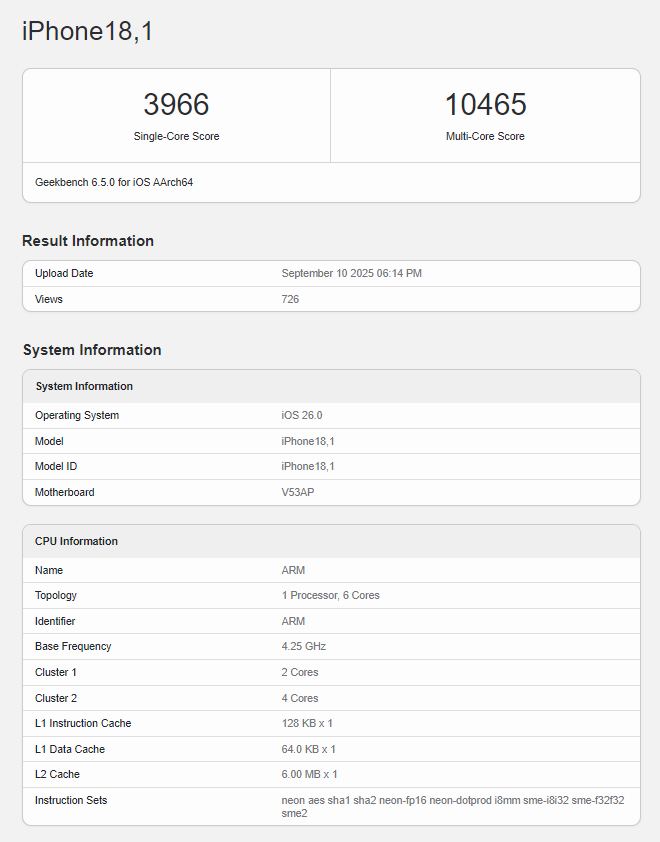Click the L2 Cache label
Viewport: 660px width, 842px height.
[x=57, y=774]
